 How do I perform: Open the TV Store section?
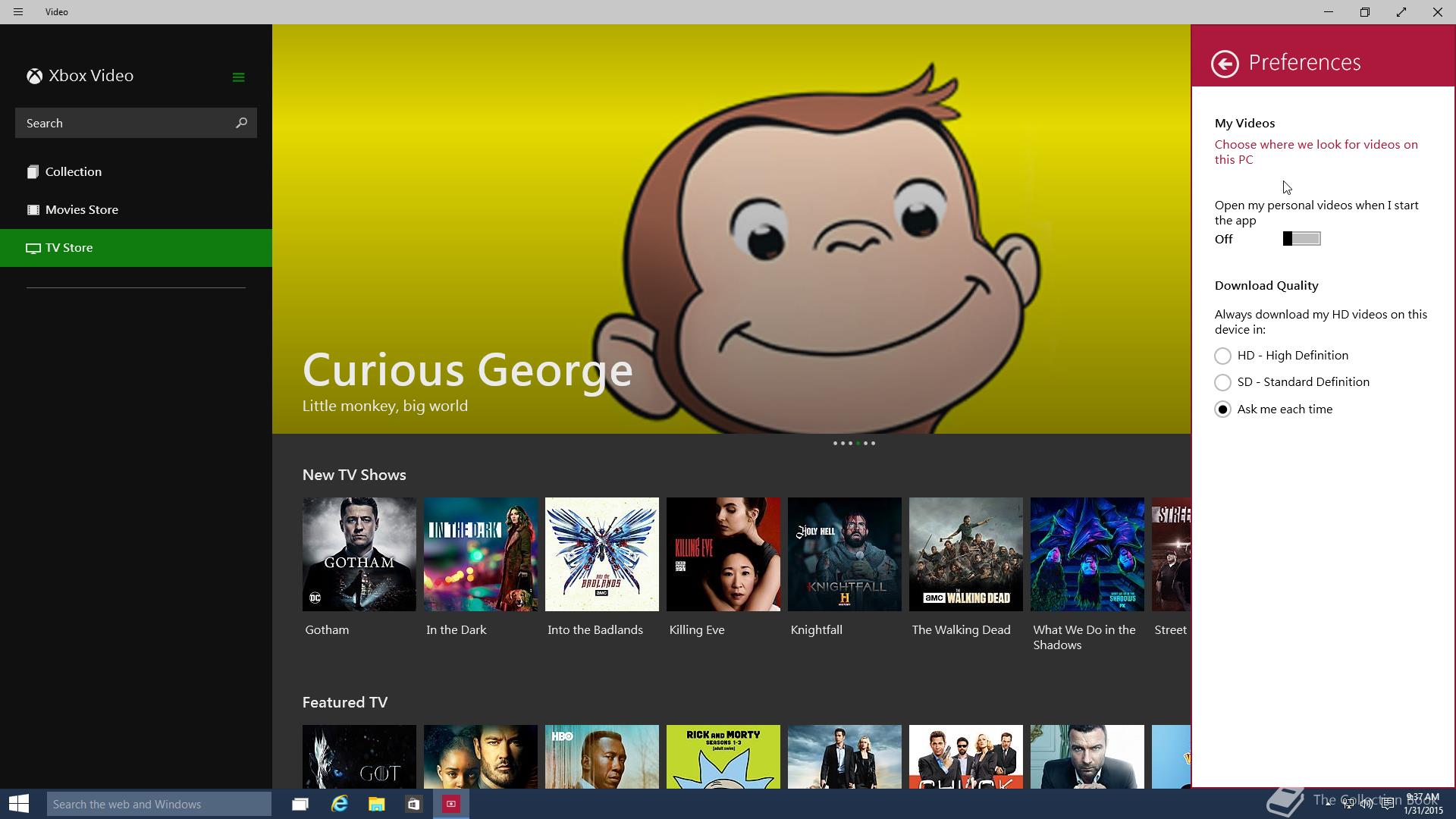tap(136, 248)
